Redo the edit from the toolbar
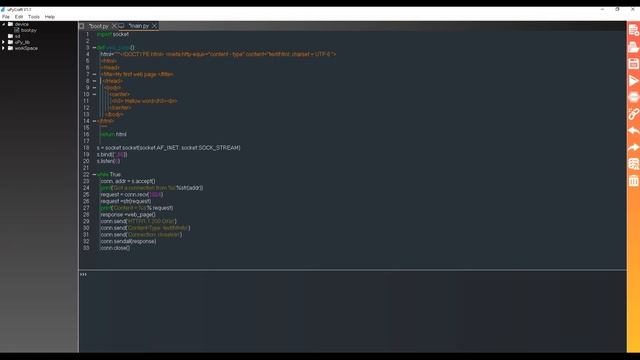The image size is (640, 360). 633,147
